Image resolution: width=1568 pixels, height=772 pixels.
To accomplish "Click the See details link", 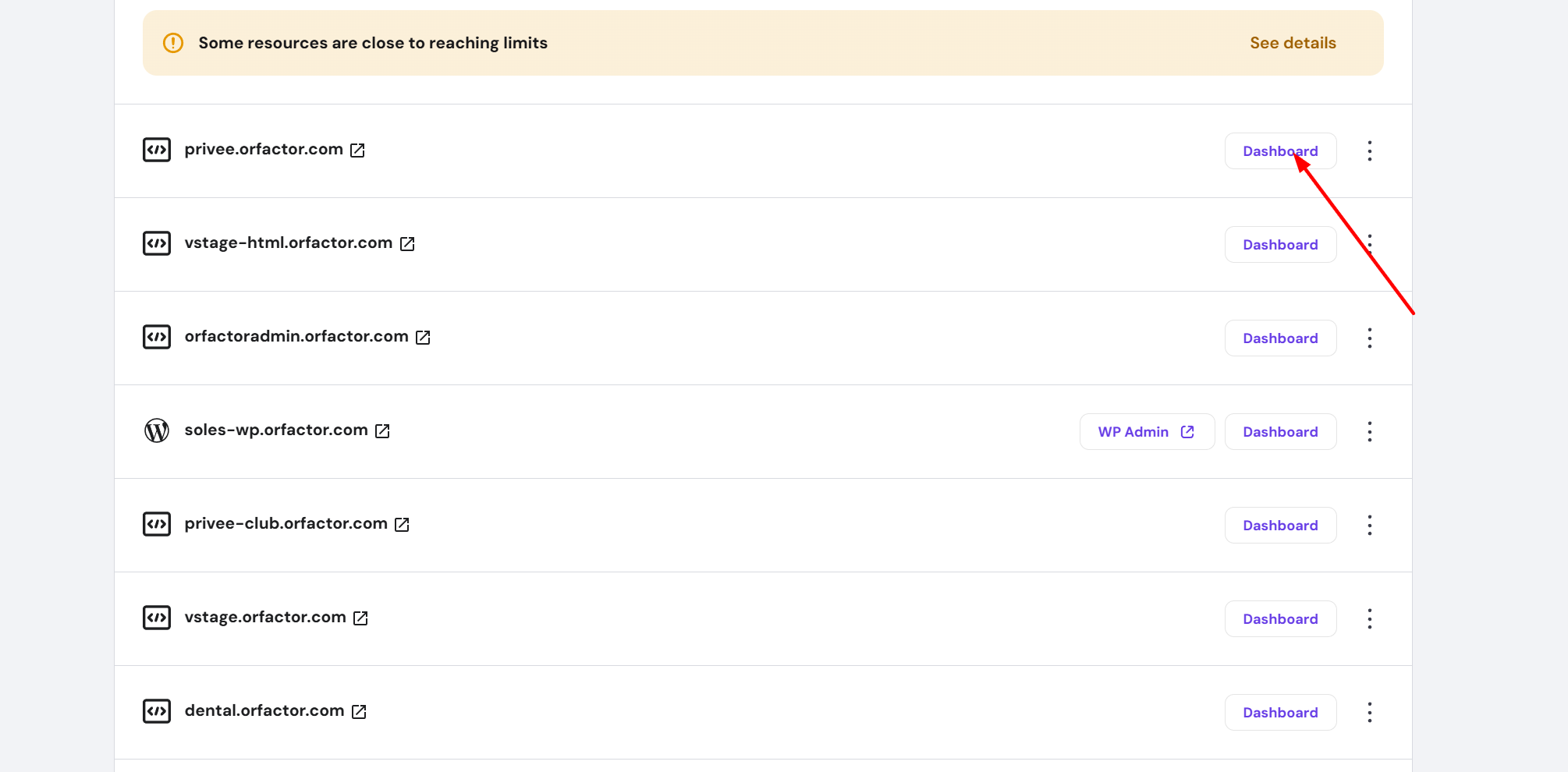I will point(1293,43).
